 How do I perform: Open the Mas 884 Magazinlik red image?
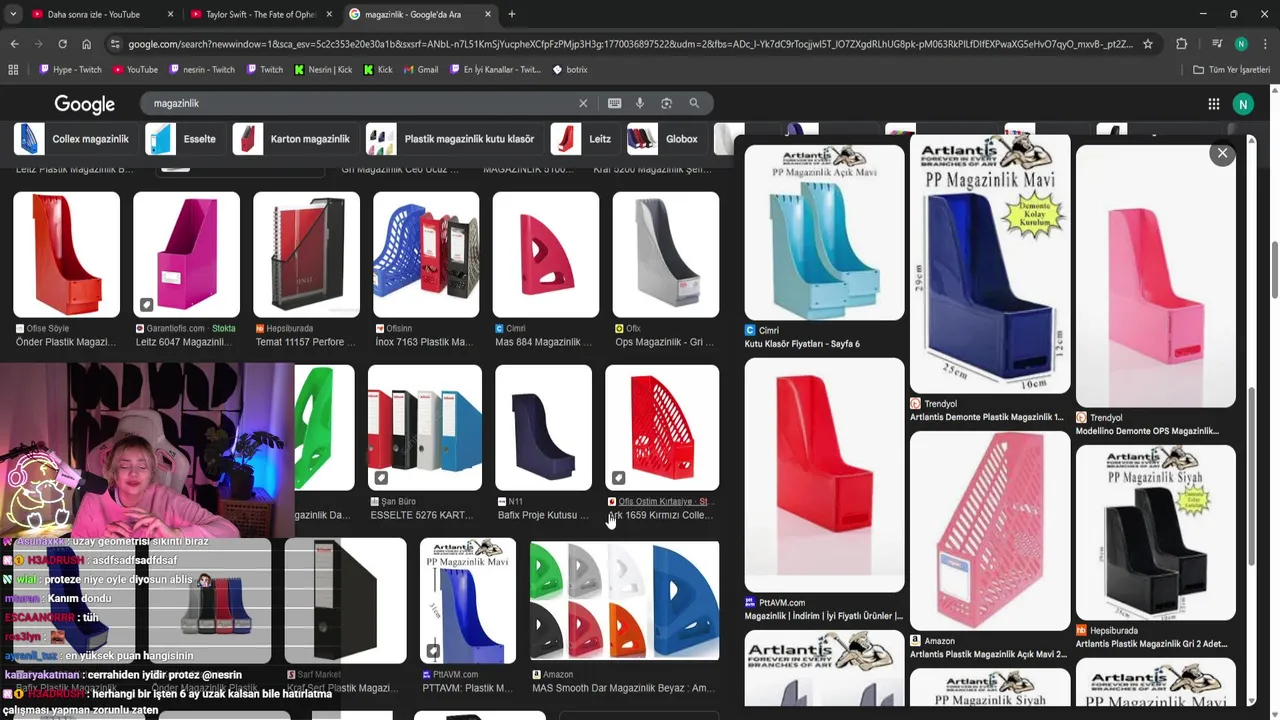coord(546,254)
